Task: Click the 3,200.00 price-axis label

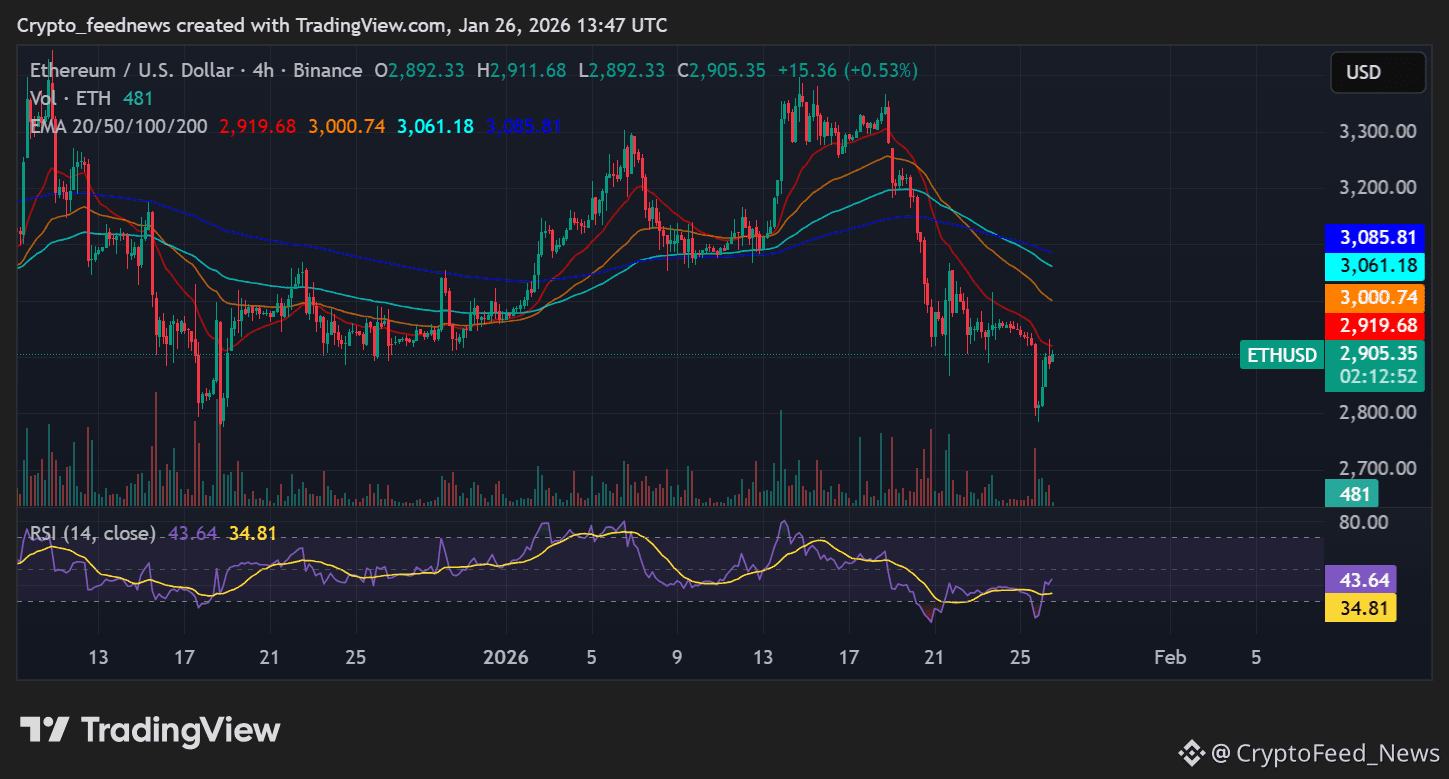Action: 1378,187
